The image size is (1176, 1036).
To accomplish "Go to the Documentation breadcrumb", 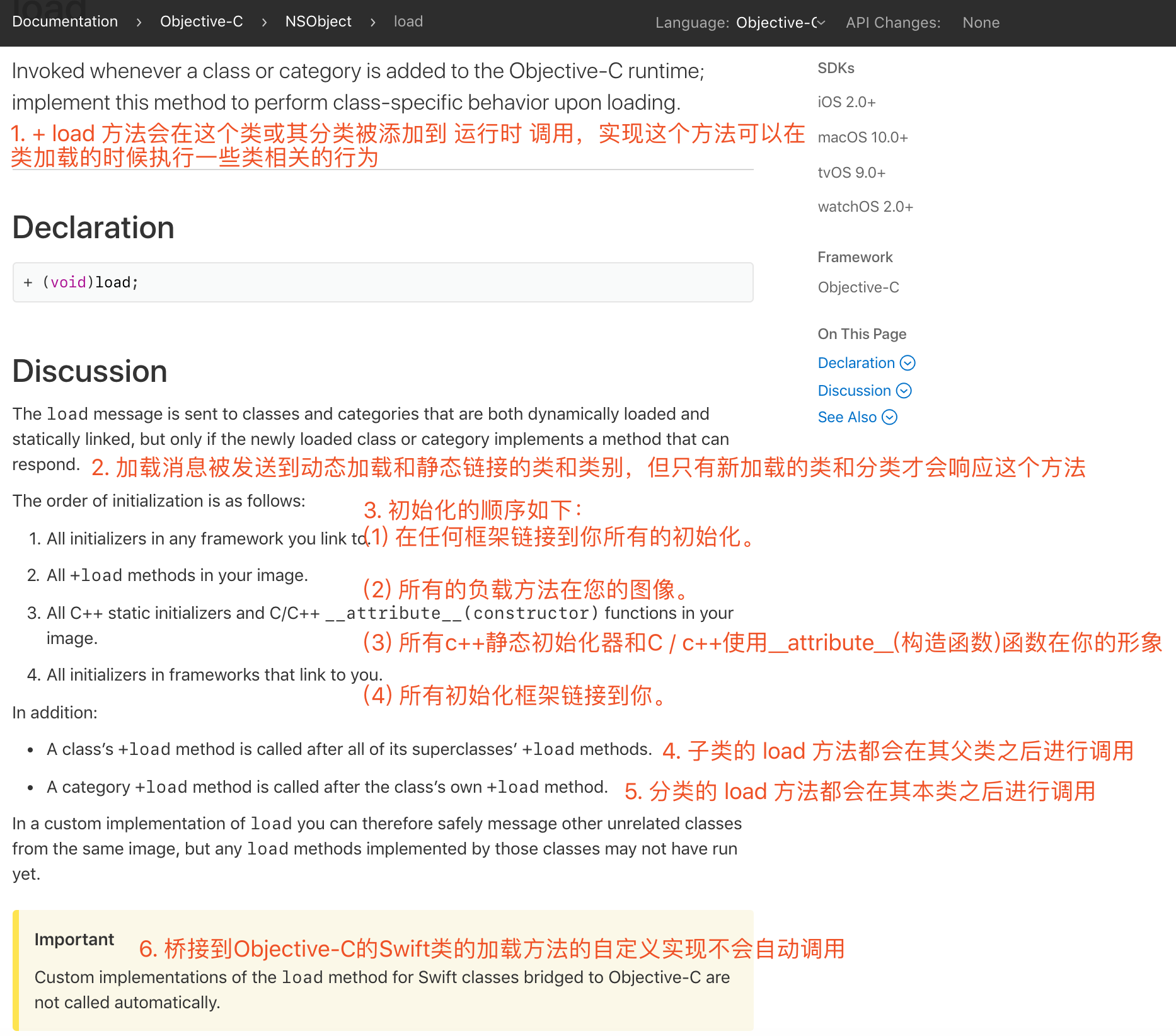I will (65, 21).
